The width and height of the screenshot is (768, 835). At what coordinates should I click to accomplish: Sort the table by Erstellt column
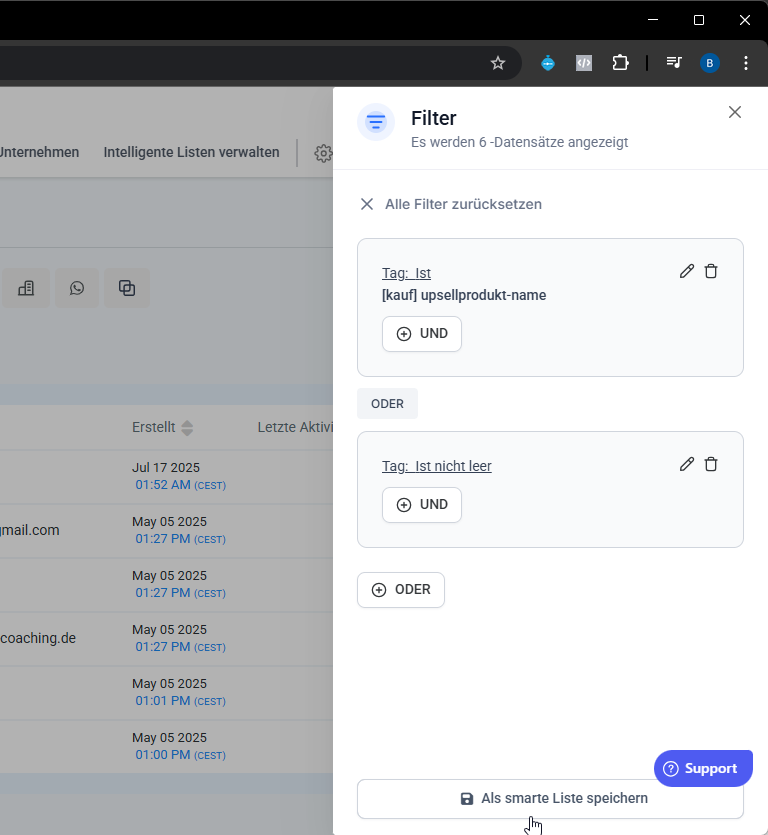(x=162, y=428)
